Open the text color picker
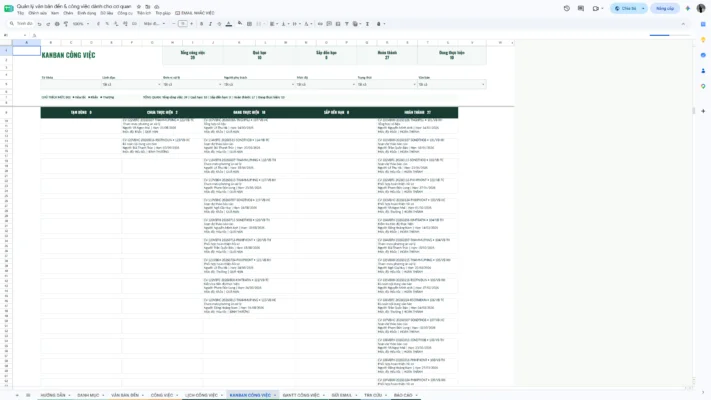 [x=229, y=24]
